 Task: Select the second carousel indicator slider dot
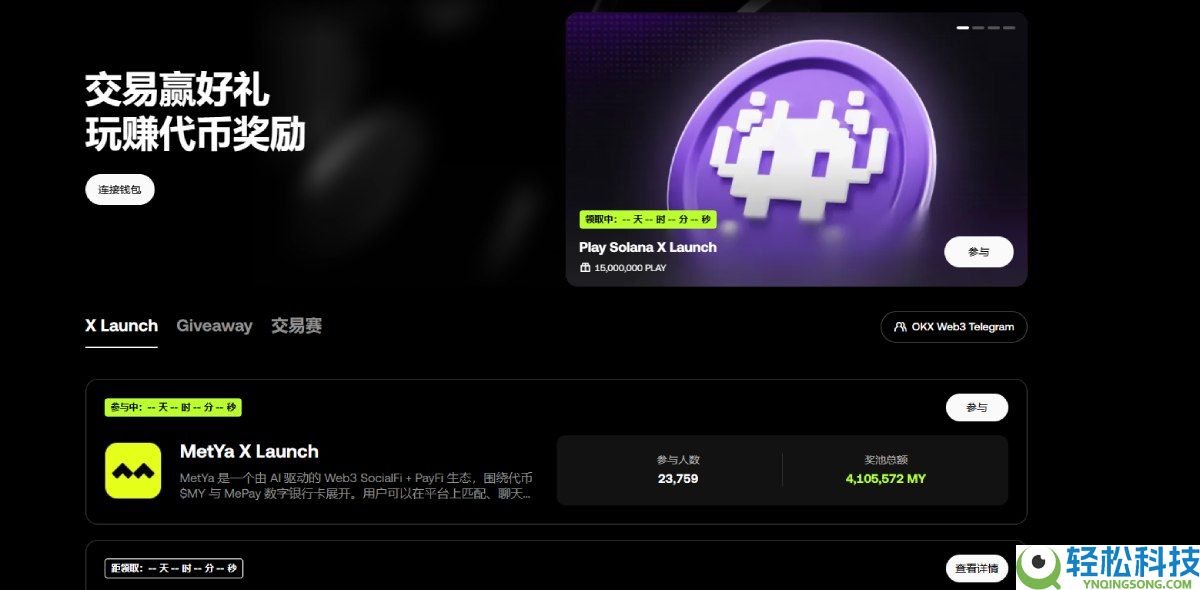pos(980,28)
